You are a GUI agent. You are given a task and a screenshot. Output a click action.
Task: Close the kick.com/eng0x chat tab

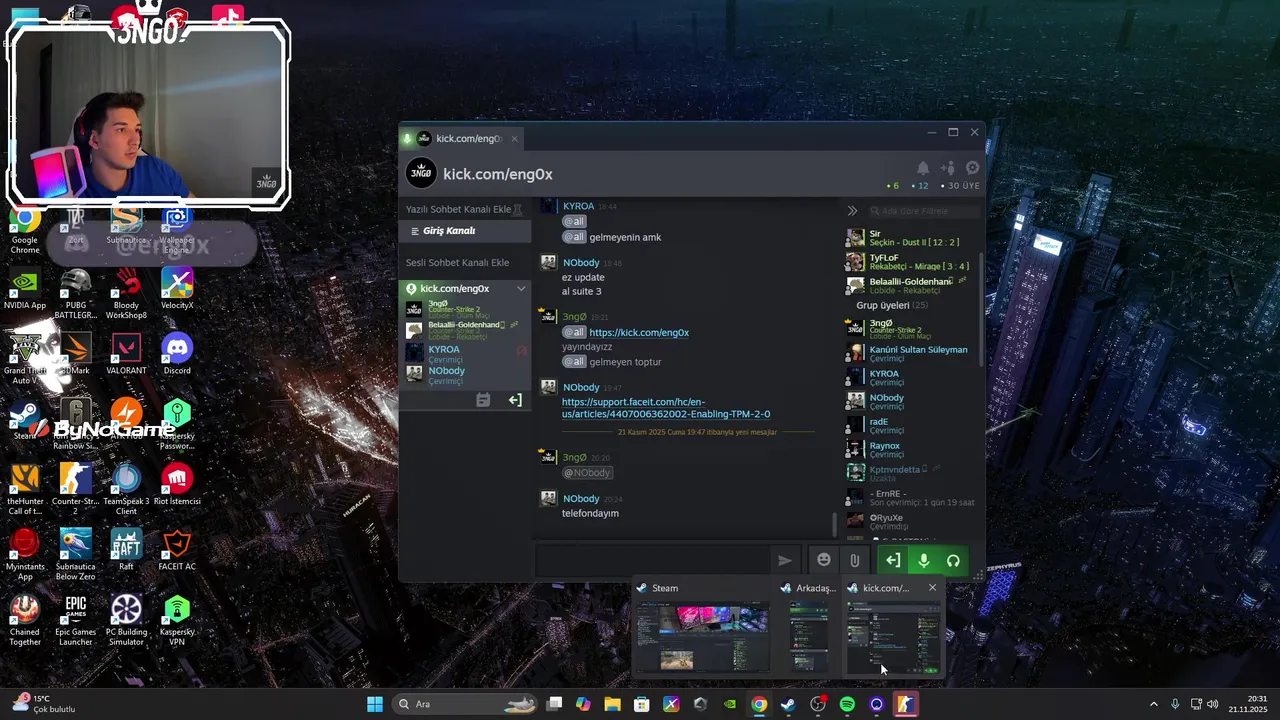tap(515, 139)
